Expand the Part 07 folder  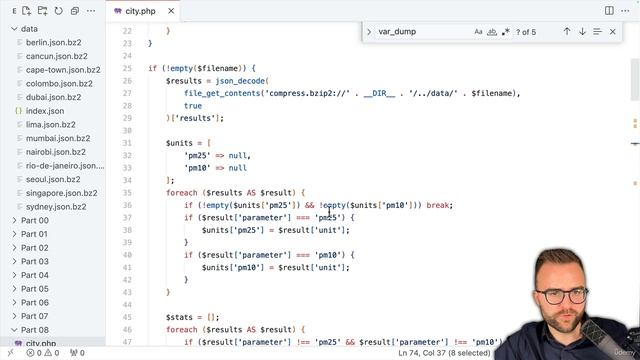pos(14,316)
